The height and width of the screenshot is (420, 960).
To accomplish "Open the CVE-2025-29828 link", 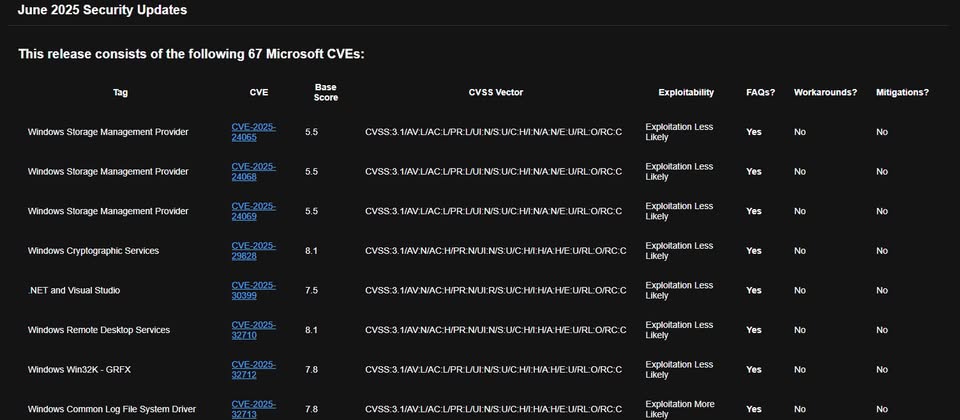I will pyautogui.click(x=253, y=251).
